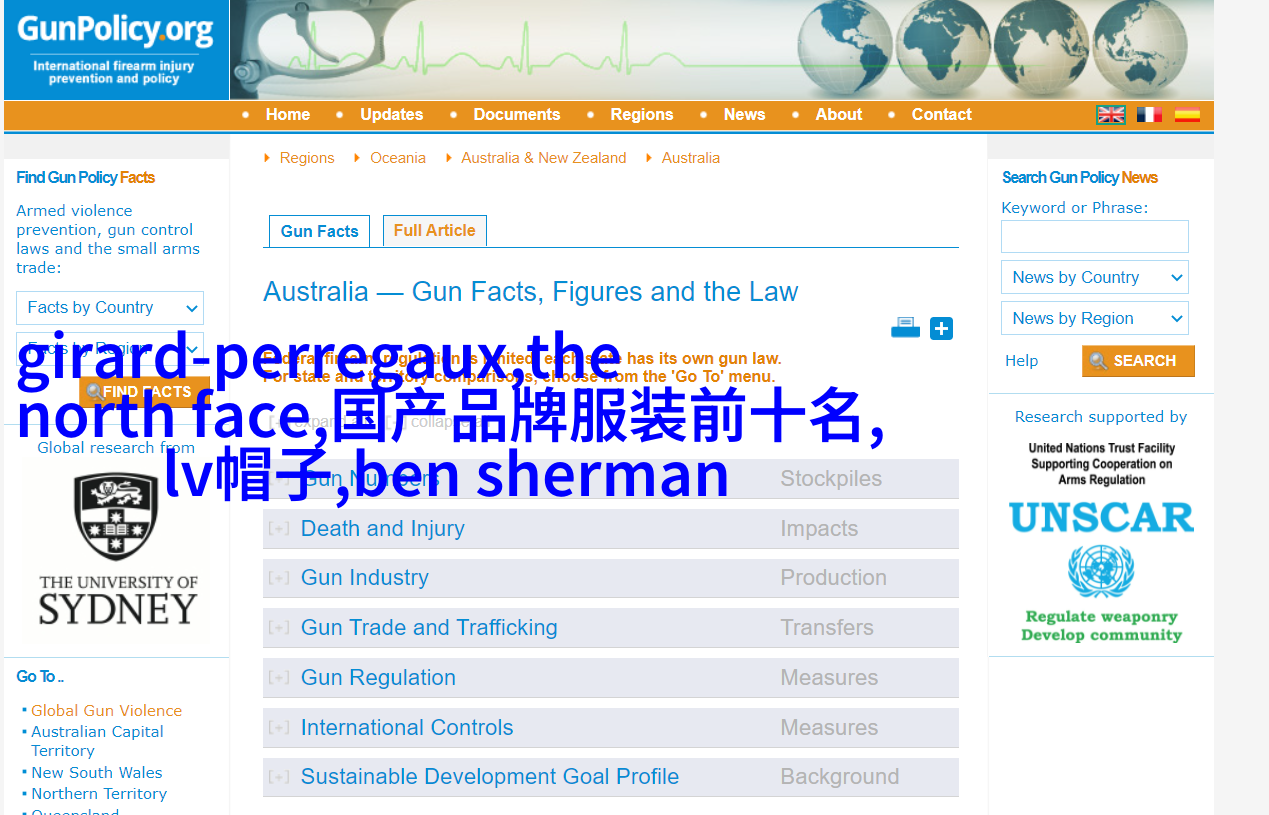Open the Northern Territory link
The image size is (1269, 815).
[99, 794]
